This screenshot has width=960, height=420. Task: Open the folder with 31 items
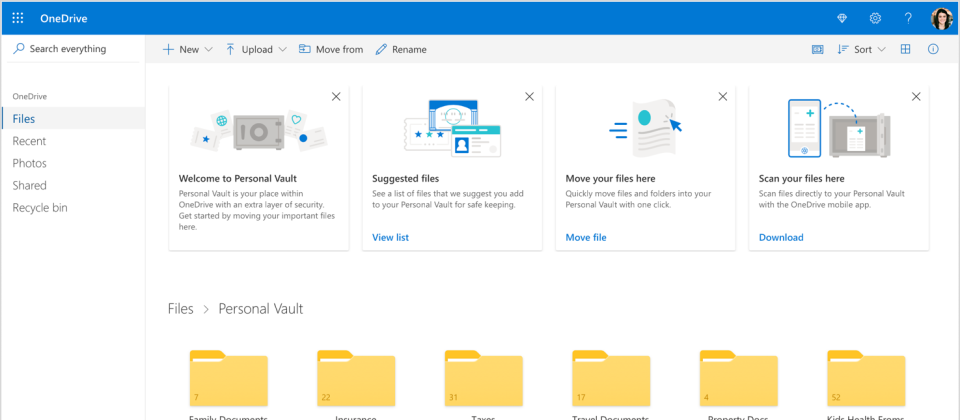484,378
